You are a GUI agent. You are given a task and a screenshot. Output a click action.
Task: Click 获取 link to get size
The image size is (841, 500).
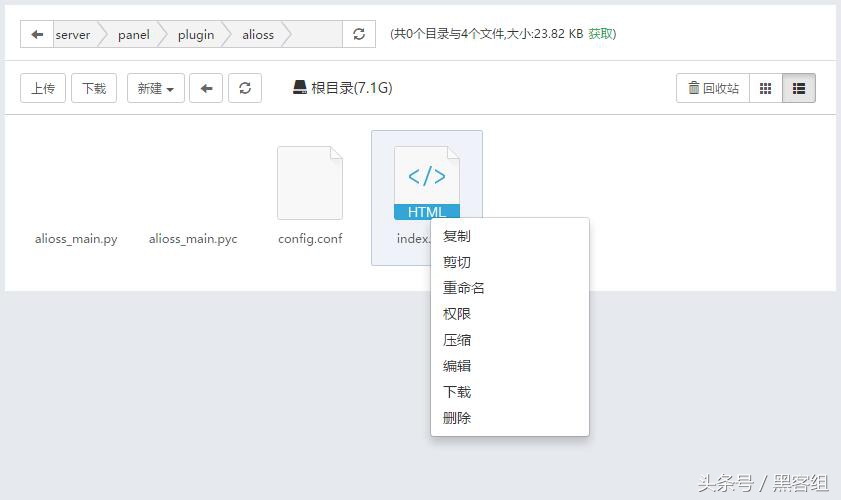click(600, 34)
